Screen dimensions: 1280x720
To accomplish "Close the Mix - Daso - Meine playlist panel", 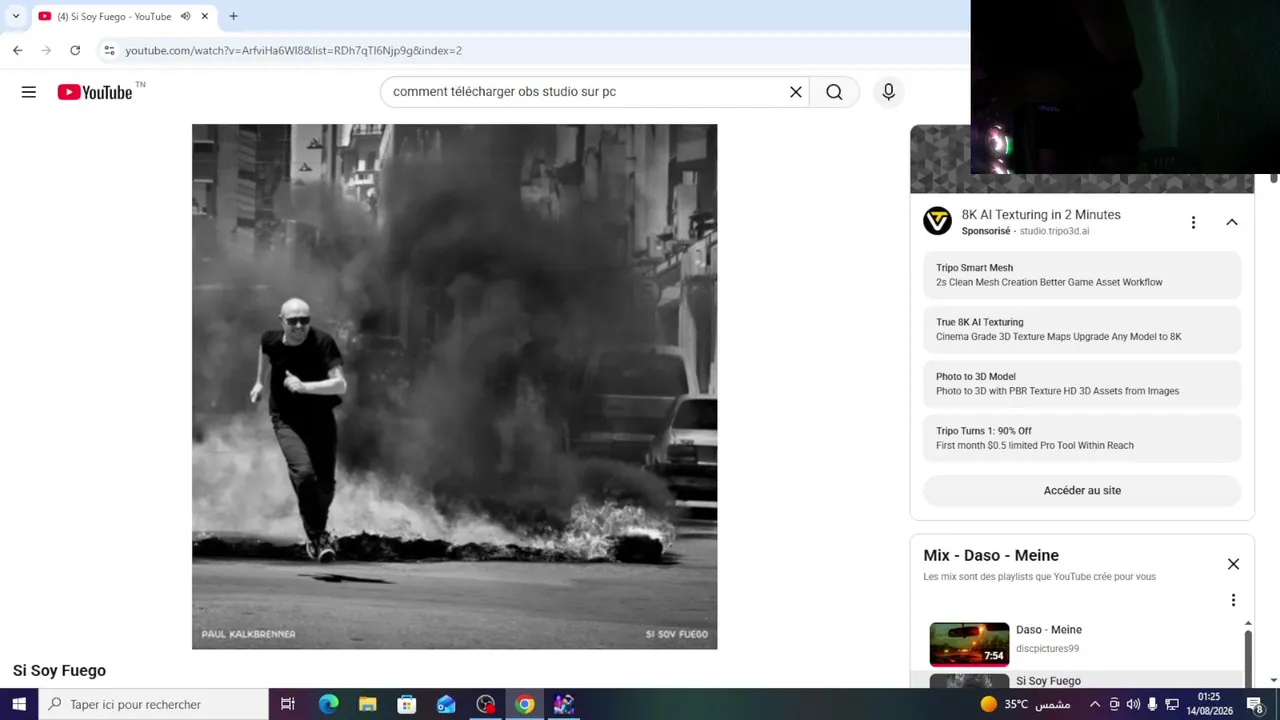I will pos(1233,564).
